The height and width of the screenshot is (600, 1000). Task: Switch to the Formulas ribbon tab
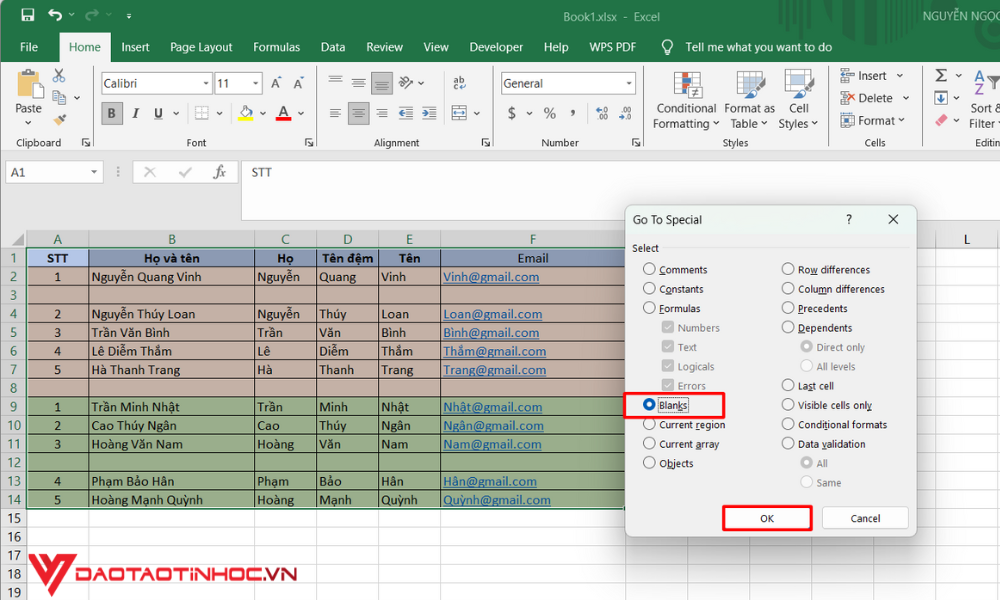click(276, 47)
